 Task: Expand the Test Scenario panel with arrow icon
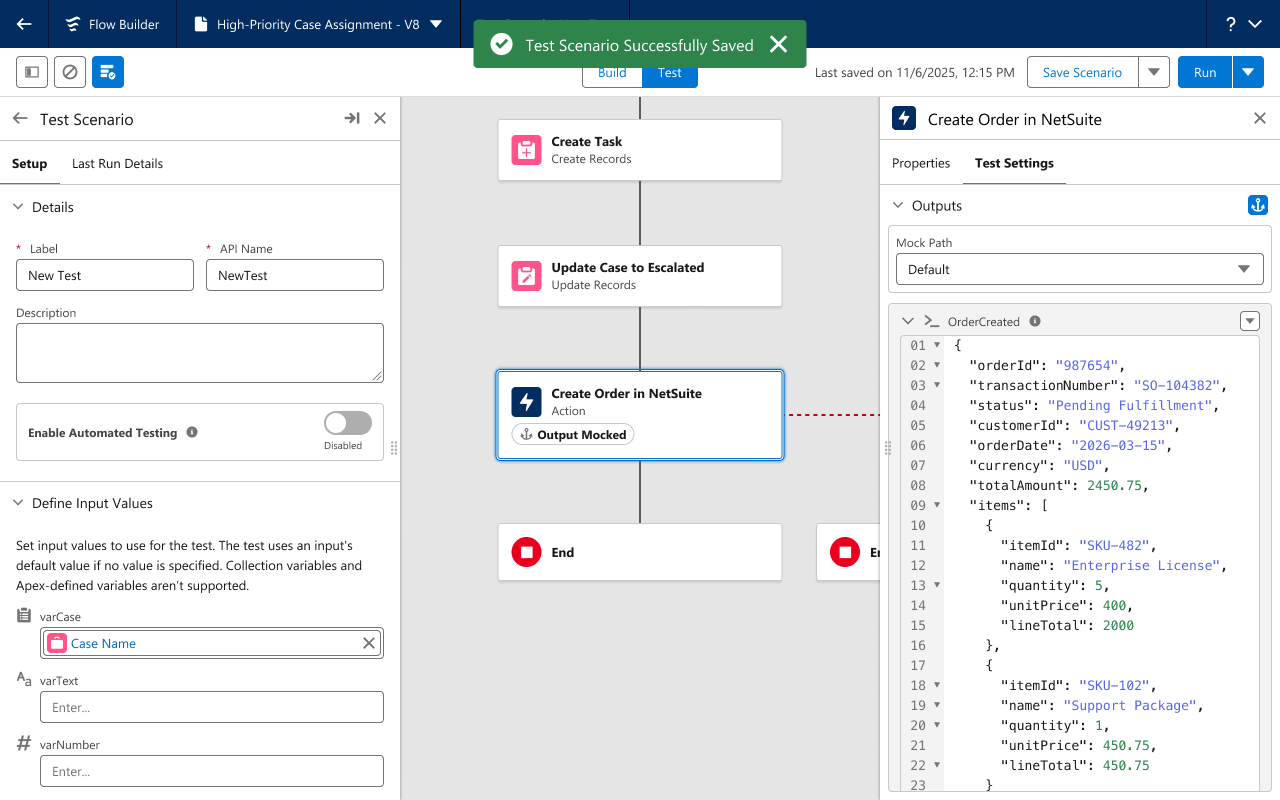[352, 118]
